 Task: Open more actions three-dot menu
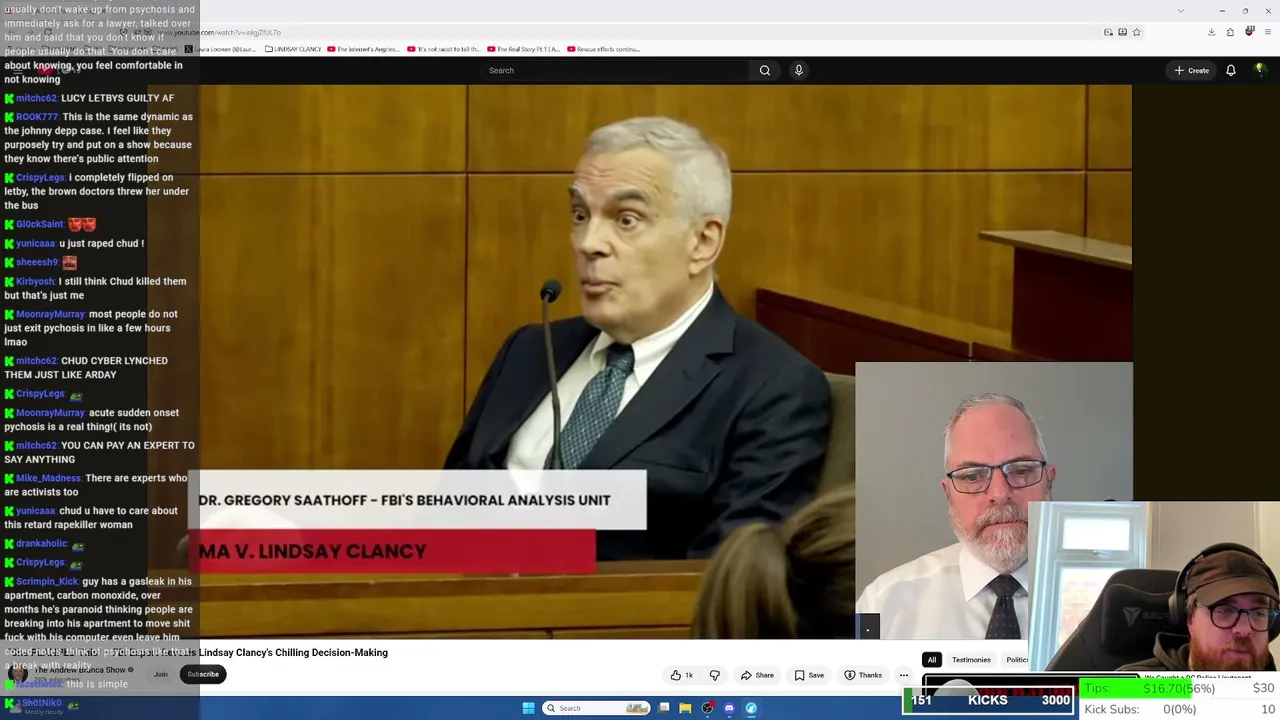pyautogui.click(x=904, y=675)
